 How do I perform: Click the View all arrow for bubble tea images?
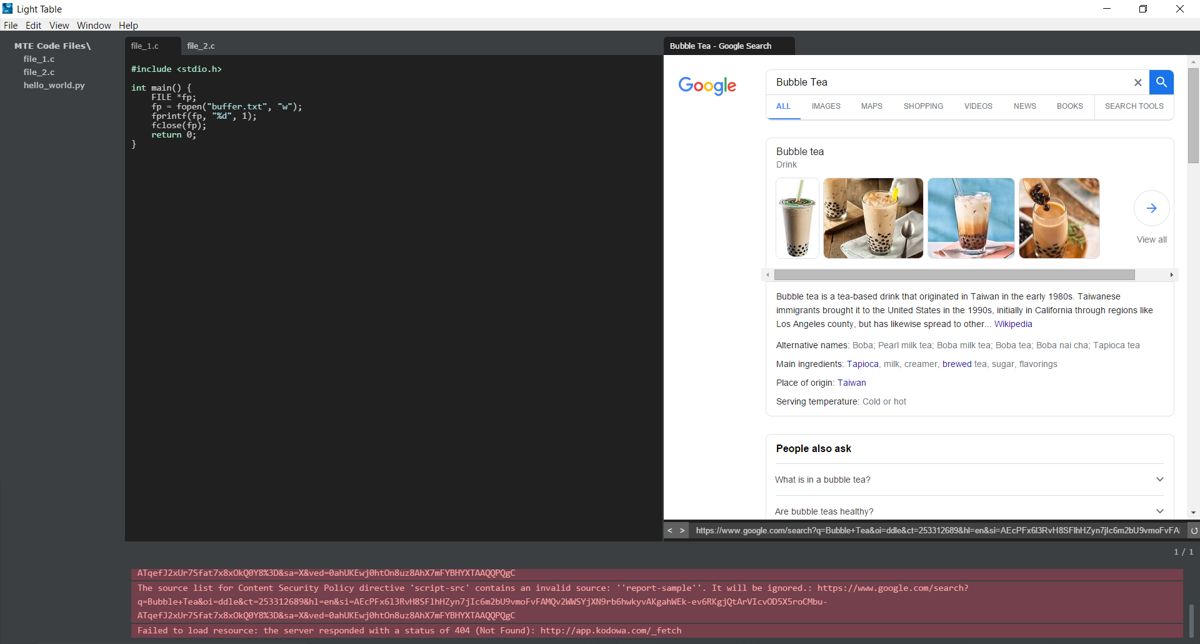point(1151,208)
